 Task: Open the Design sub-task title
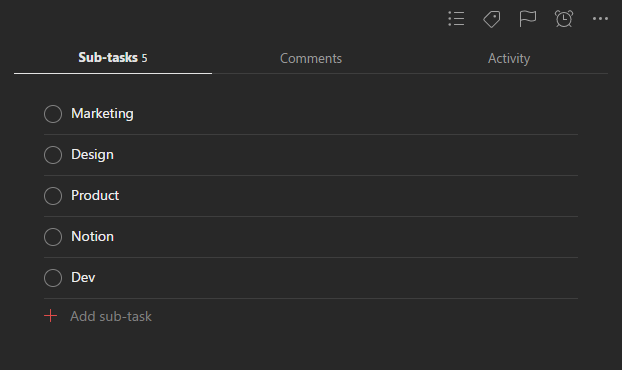coord(92,155)
